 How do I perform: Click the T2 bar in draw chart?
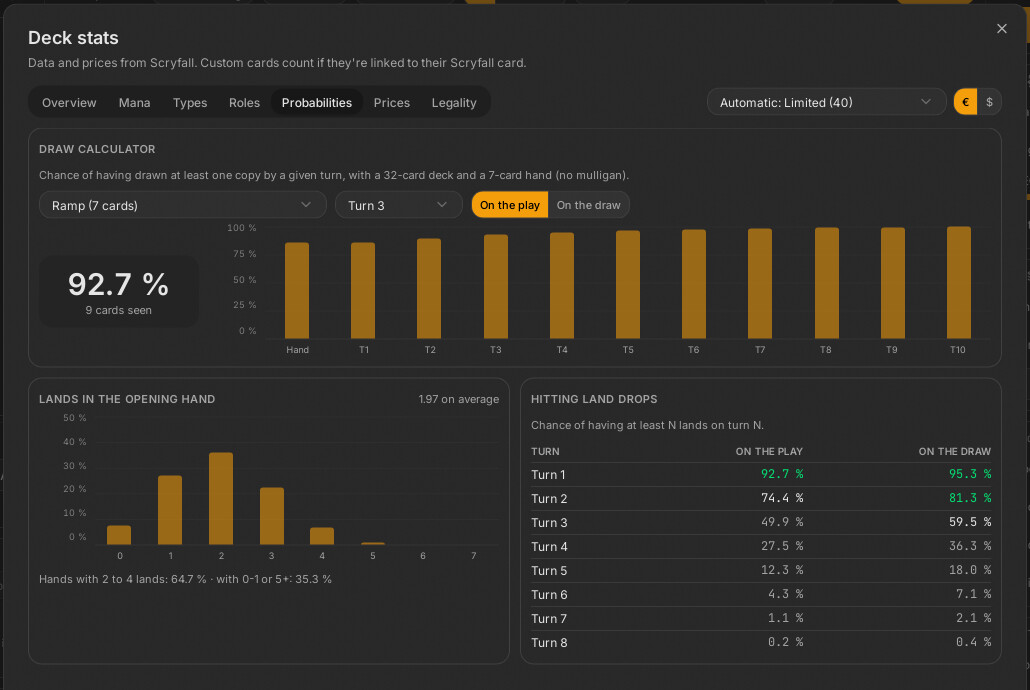[429, 288]
